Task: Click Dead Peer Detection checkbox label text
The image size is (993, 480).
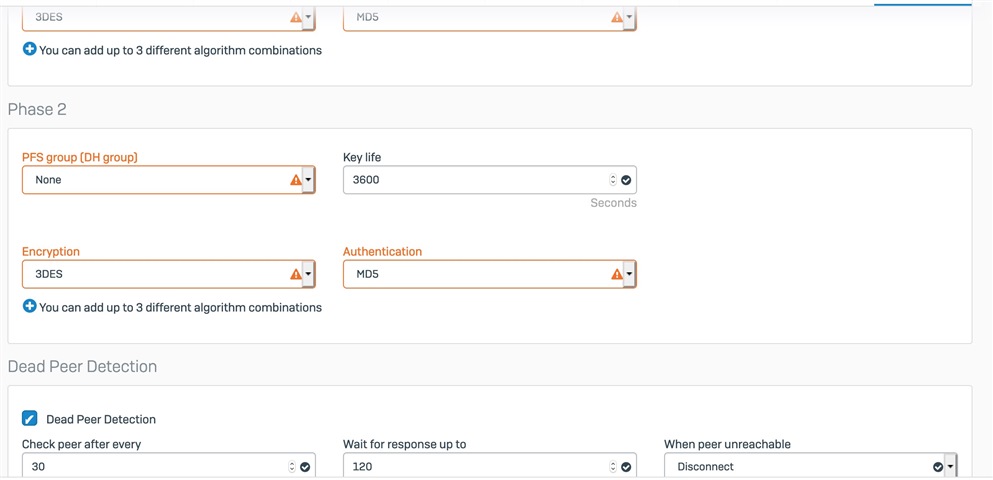Action: pos(101,419)
